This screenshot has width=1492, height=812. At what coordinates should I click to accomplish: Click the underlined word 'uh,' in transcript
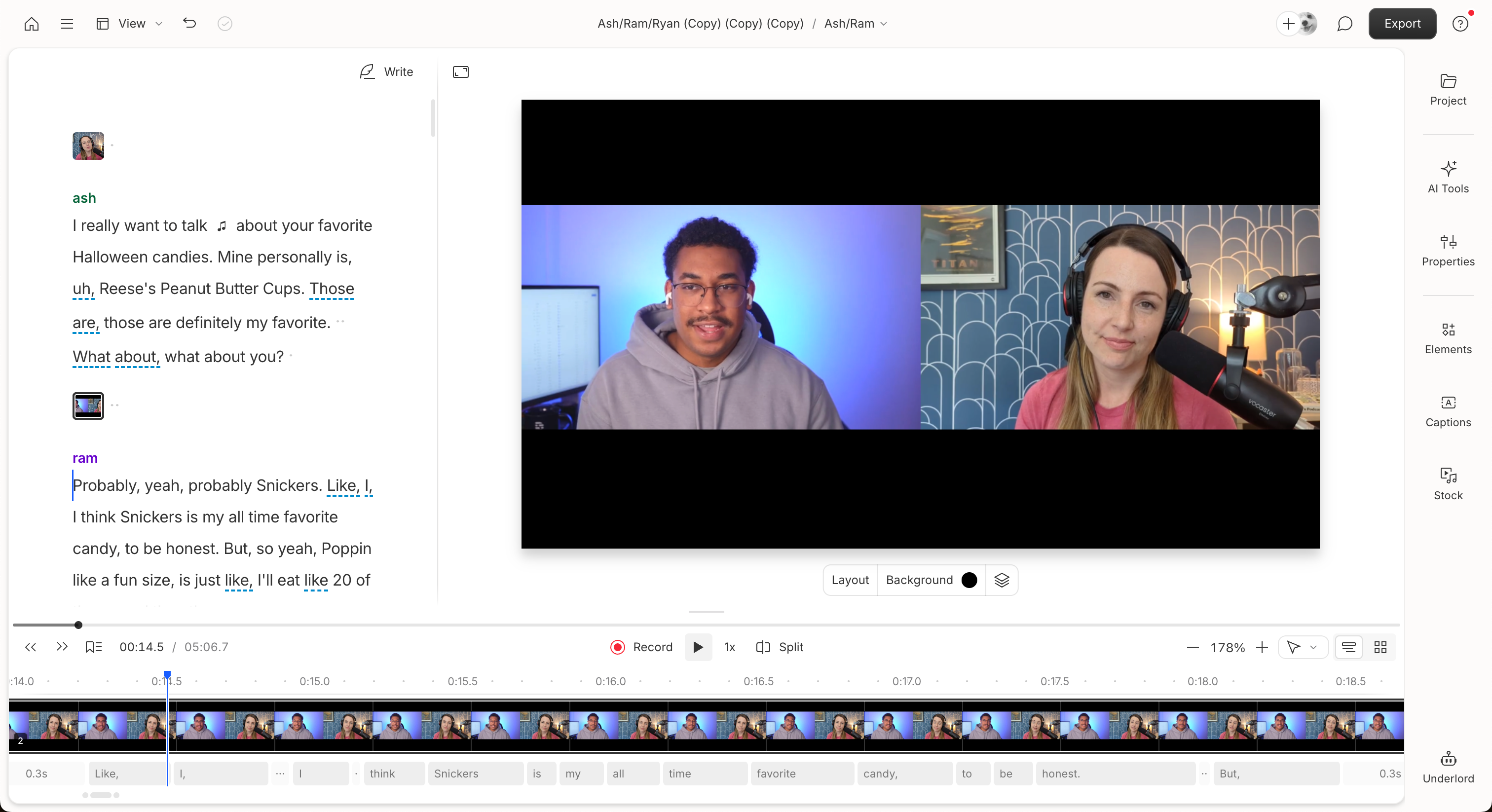point(83,289)
